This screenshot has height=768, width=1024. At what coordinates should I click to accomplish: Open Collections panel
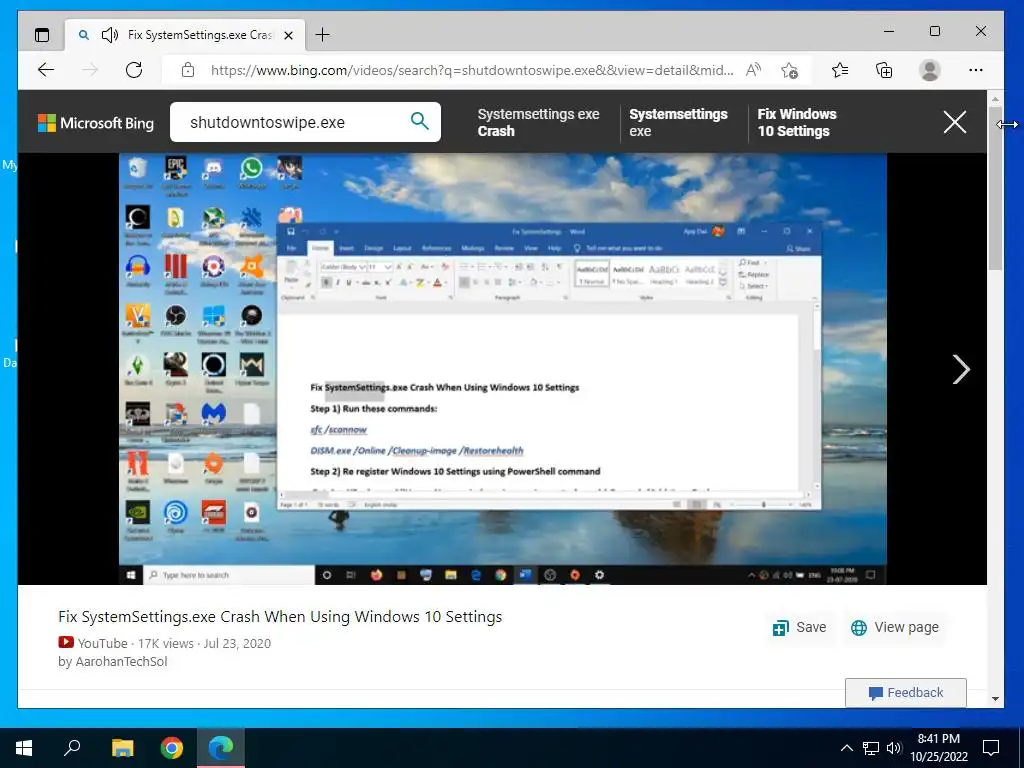tap(884, 70)
